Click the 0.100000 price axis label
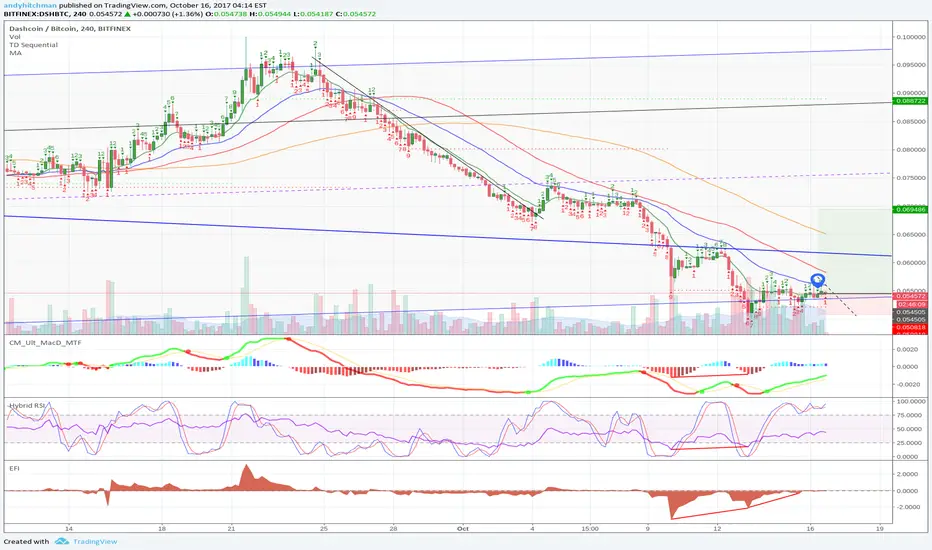 click(x=911, y=37)
